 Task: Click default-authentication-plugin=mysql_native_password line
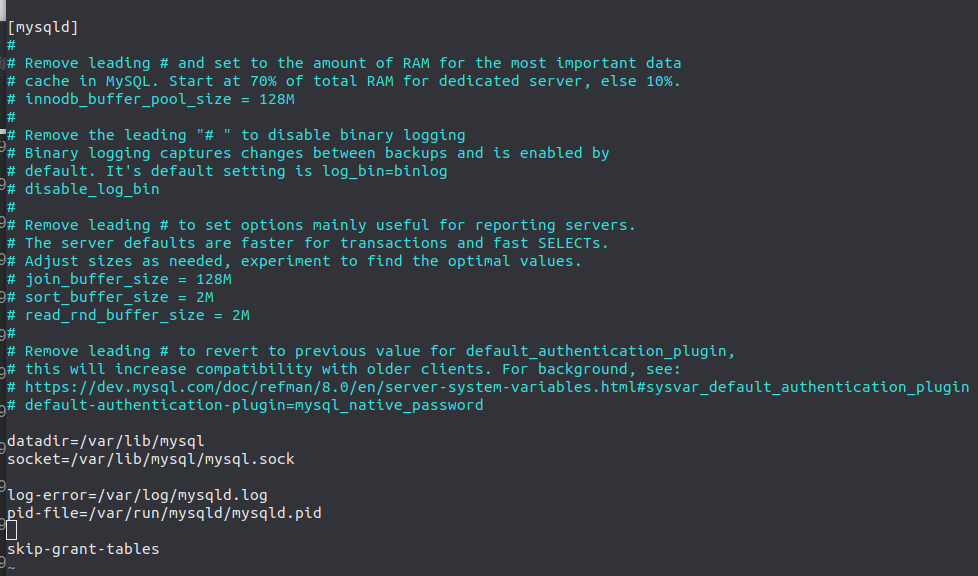tap(245, 405)
